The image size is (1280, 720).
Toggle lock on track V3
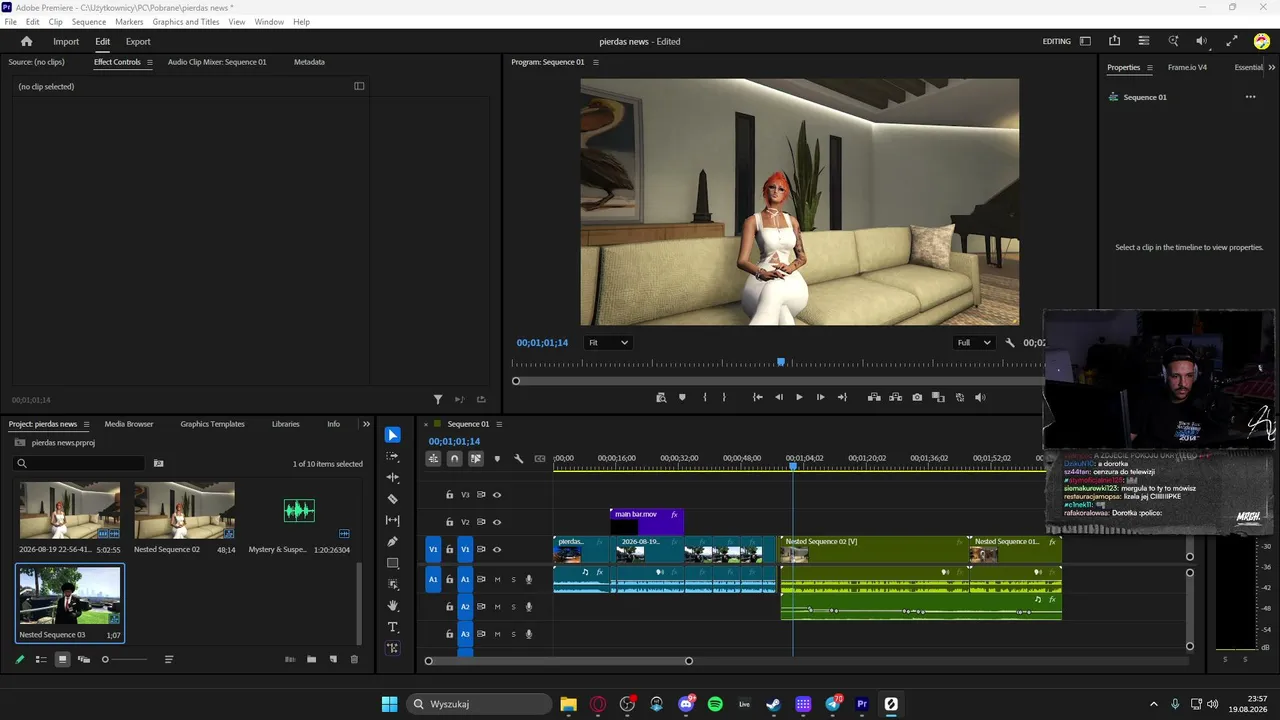click(x=449, y=495)
